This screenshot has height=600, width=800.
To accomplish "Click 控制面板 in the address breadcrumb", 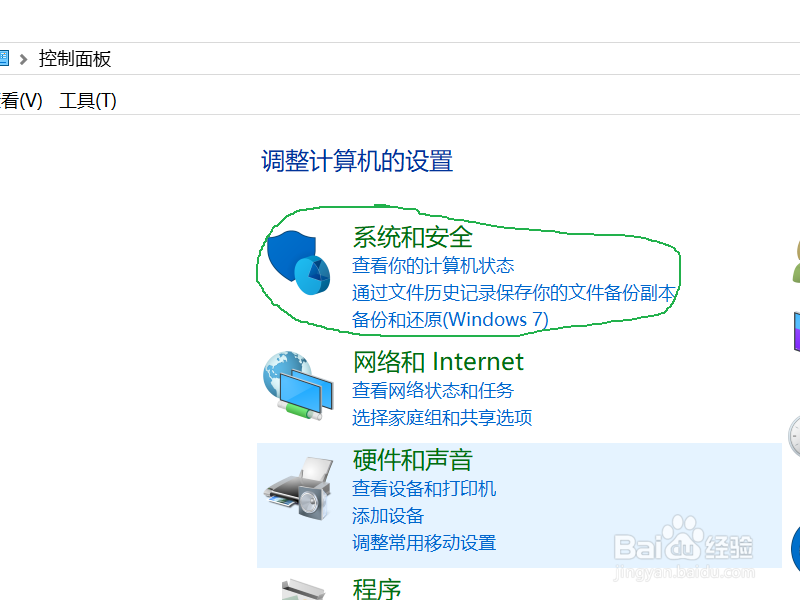I will point(75,59).
